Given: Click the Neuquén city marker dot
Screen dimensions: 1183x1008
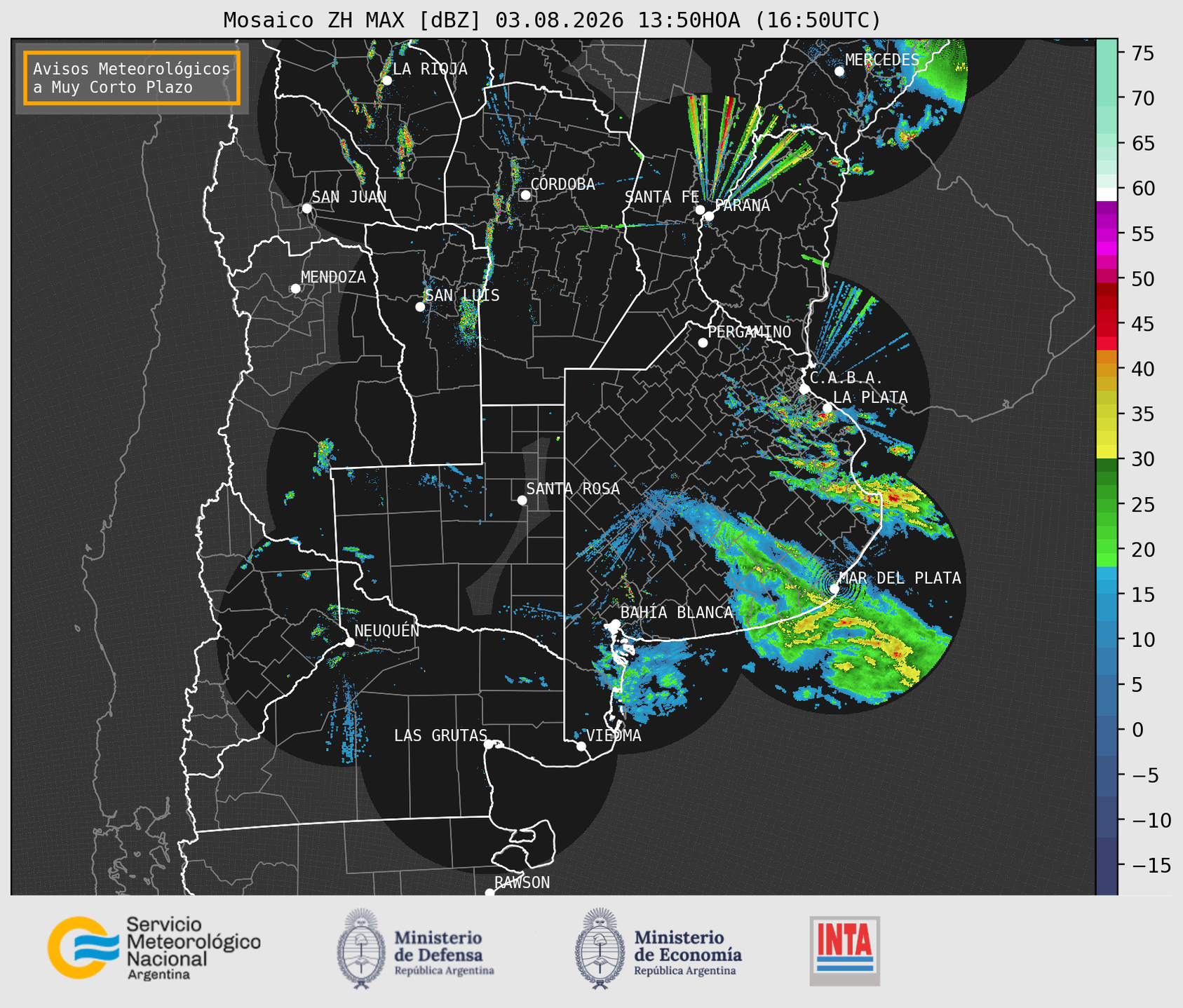Looking at the screenshot, I should pyautogui.click(x=349, y=642).
